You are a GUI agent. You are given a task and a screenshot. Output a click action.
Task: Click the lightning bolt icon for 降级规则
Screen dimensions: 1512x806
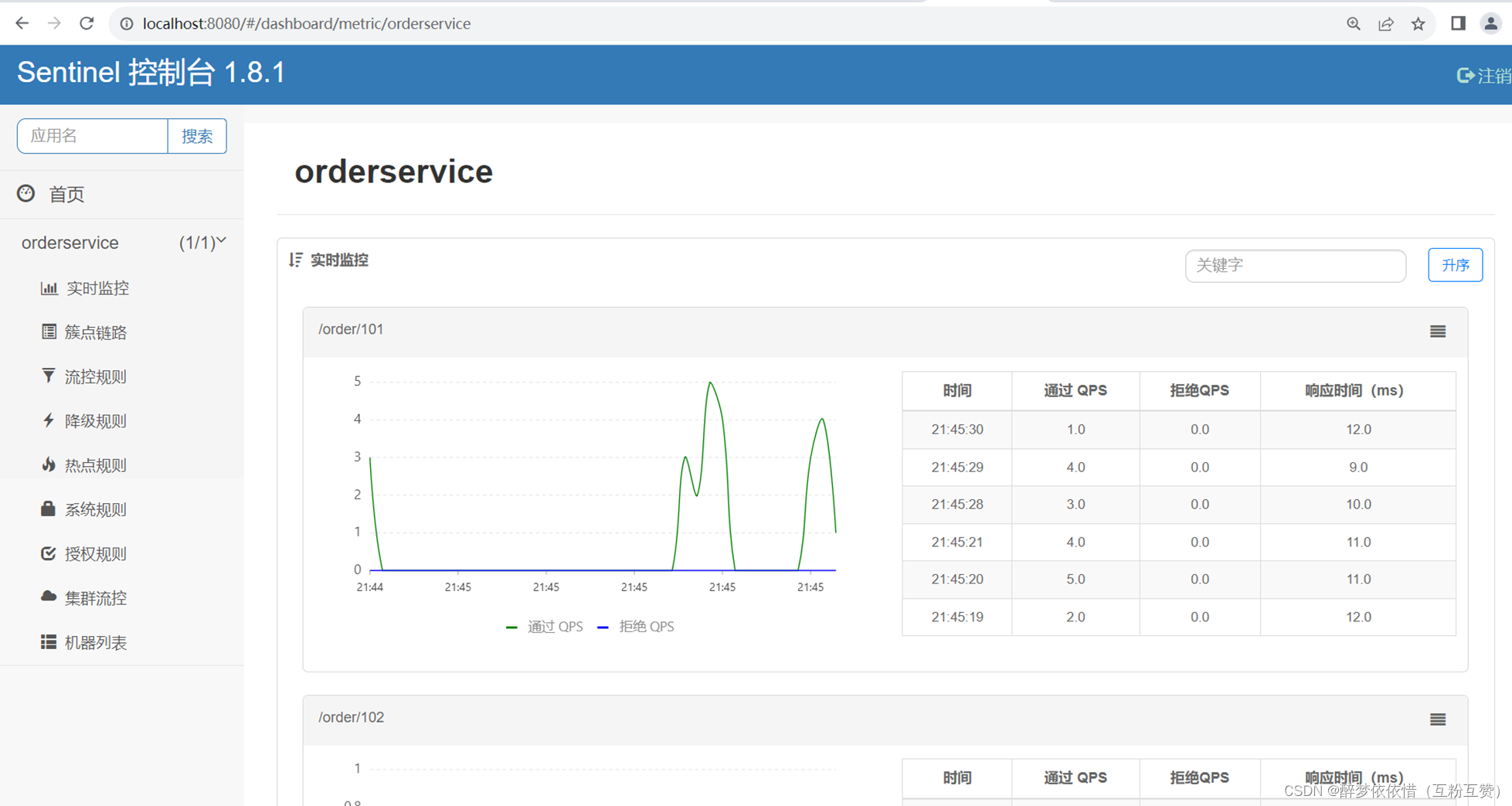click(x=49, y=420)
